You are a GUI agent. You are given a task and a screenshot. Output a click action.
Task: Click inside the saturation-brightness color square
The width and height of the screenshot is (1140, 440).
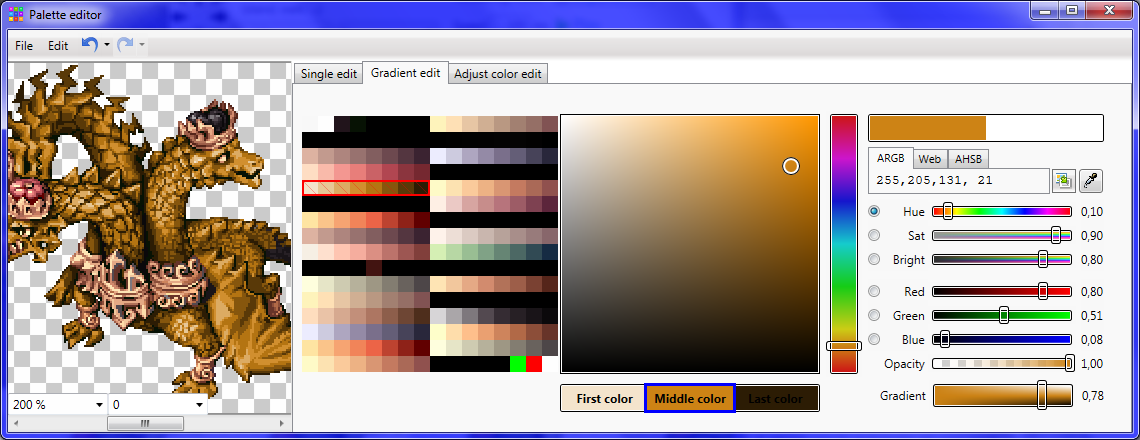[690, 244]
